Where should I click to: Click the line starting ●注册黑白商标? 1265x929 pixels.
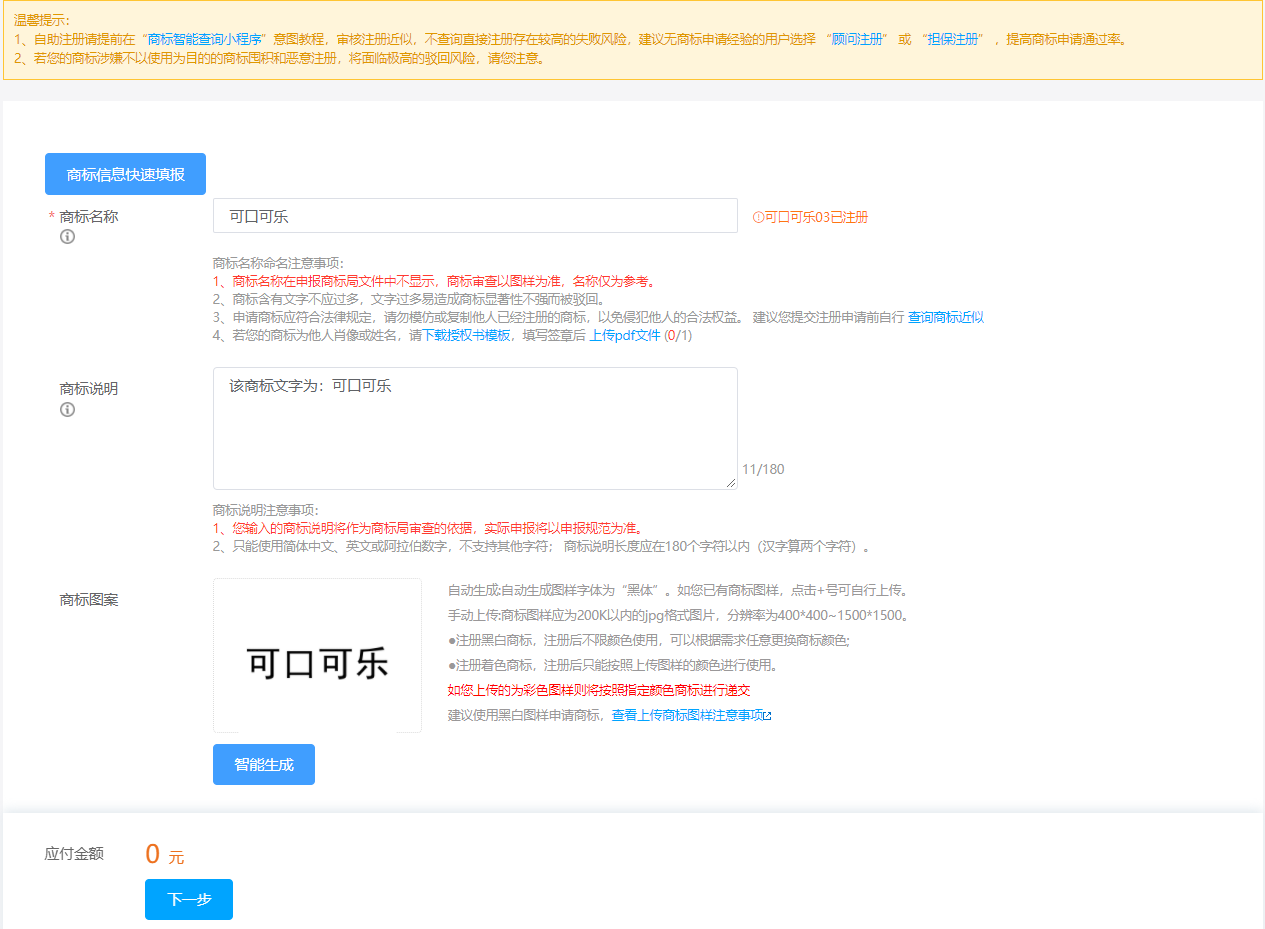point(649,640)
